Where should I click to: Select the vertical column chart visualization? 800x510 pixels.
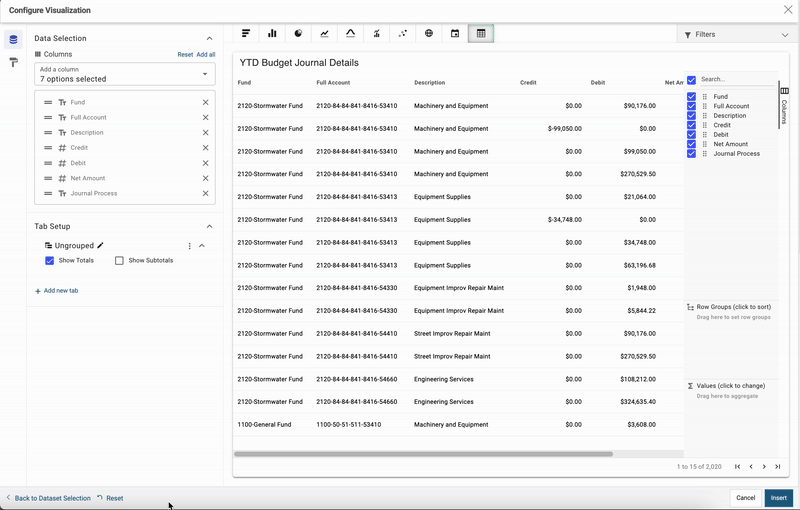click(272, 34)
